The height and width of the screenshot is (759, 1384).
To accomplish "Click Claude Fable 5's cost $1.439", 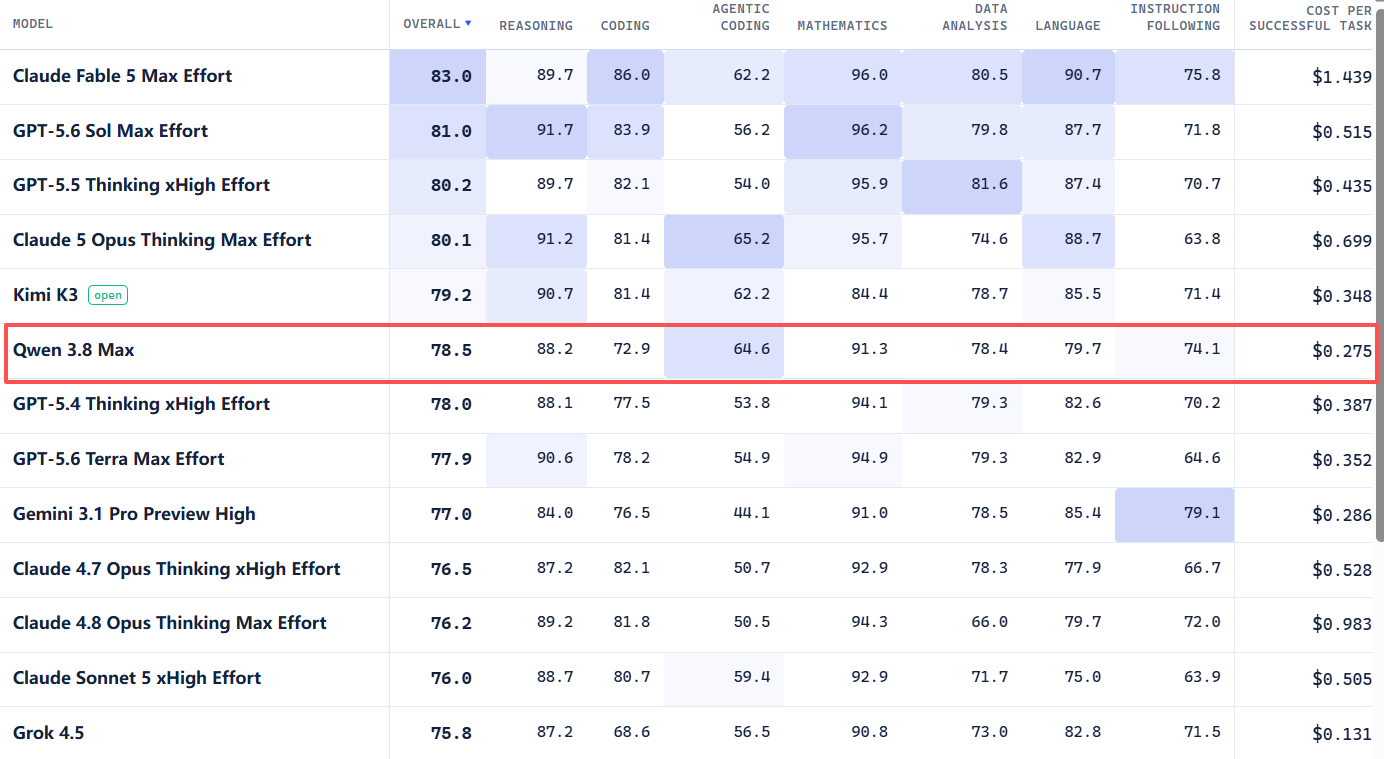I will (x=1342, y=76).
